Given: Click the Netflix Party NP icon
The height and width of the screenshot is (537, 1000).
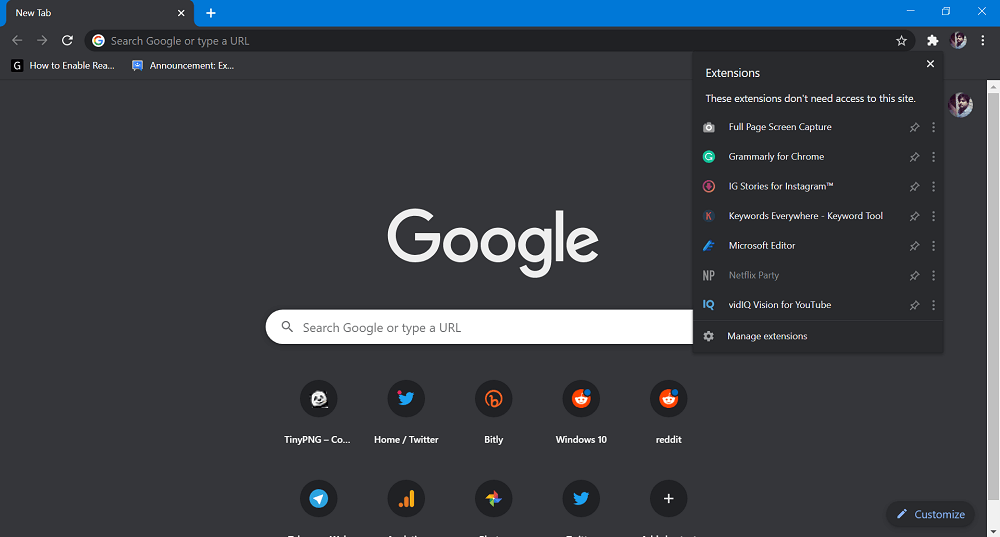Looking at the screenshot, I should [x=709, y=276].
